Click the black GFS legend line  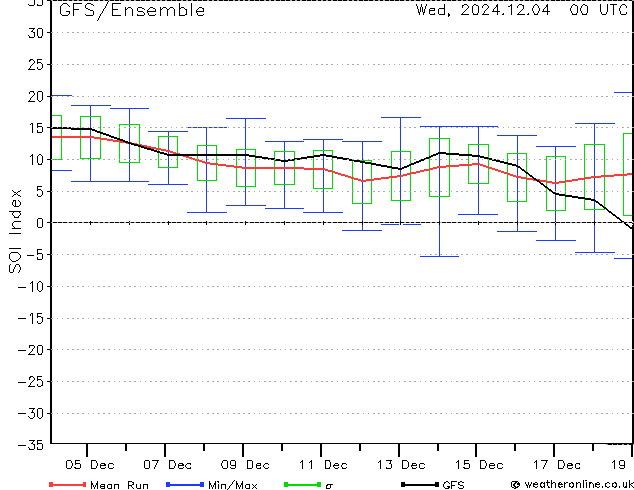(x=420, y=484)
